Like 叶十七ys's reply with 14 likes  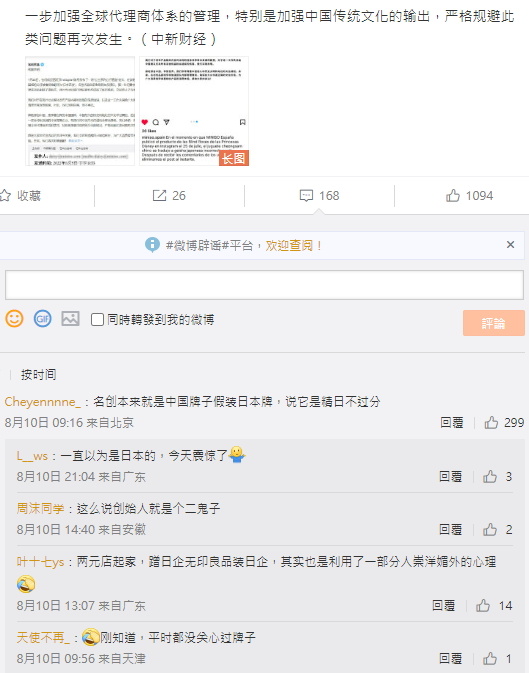(483, 606)
